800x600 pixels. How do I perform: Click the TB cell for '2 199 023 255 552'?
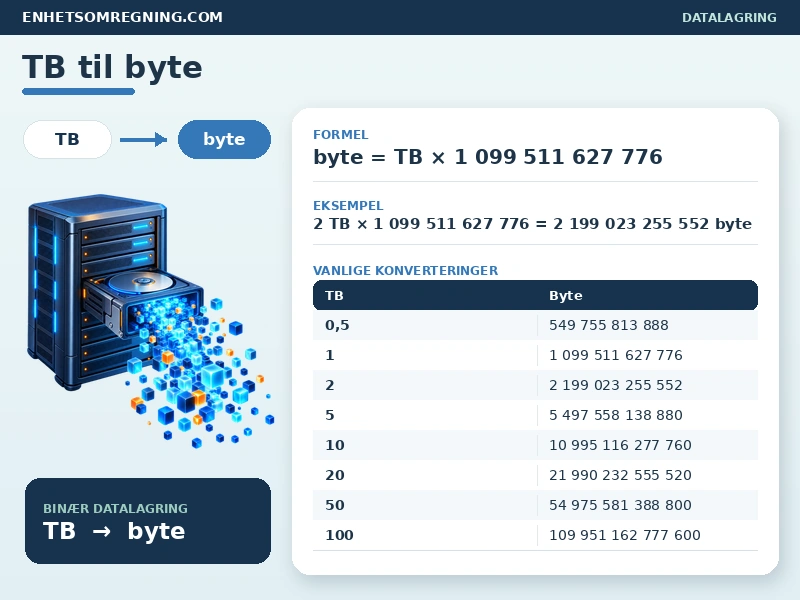pyautogui.click(x=330, y=385)
